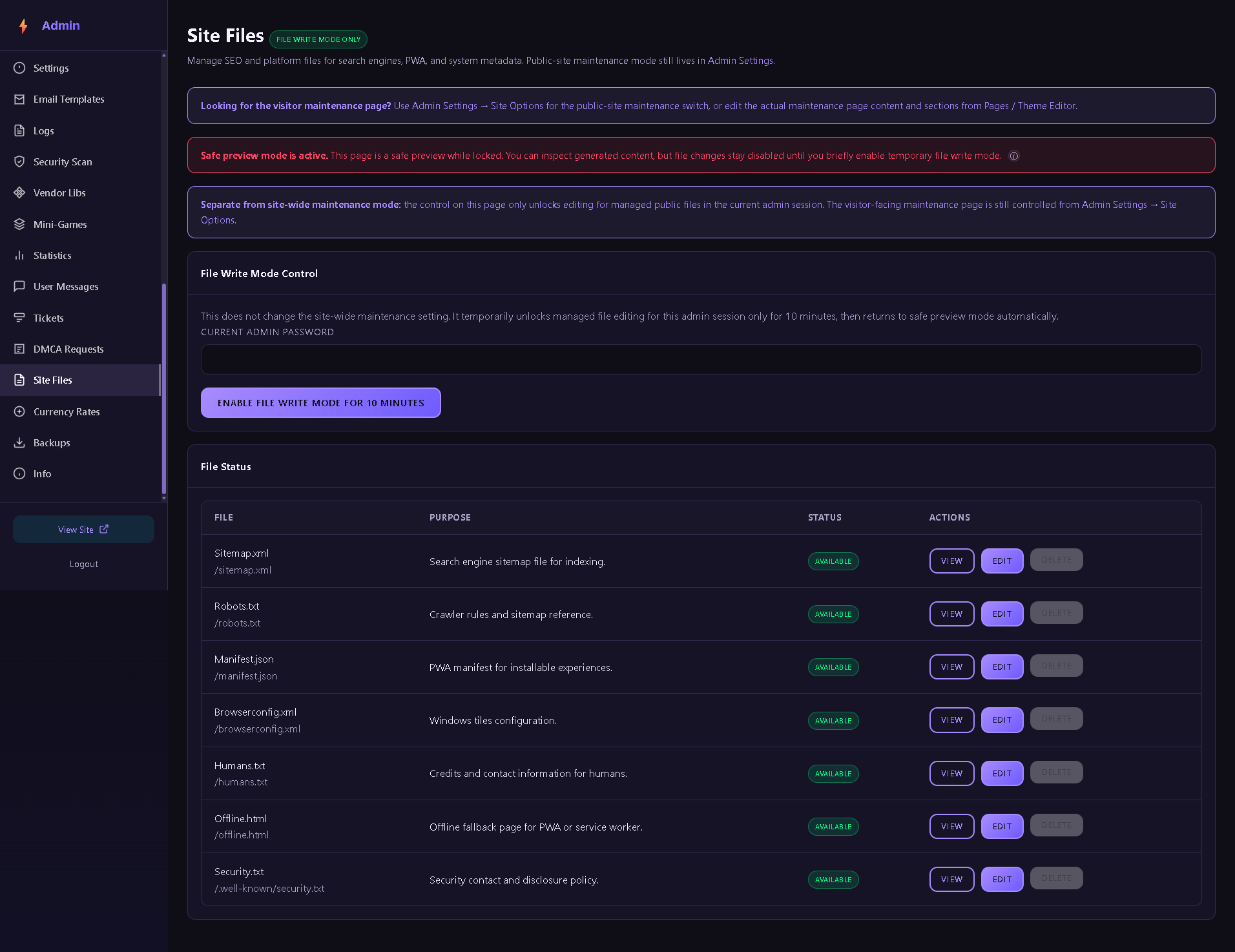
Task: Click the Statistics bar chart icon
Action: tap(19, 255)
